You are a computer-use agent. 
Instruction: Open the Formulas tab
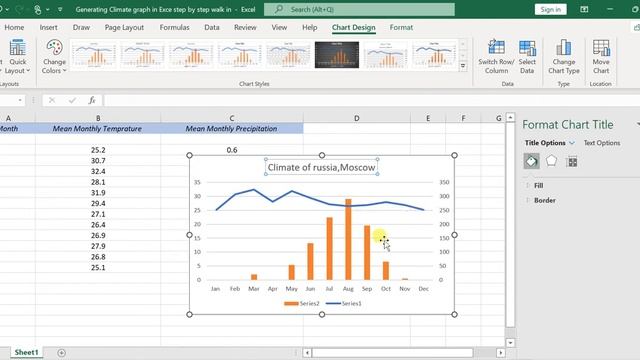174,27
